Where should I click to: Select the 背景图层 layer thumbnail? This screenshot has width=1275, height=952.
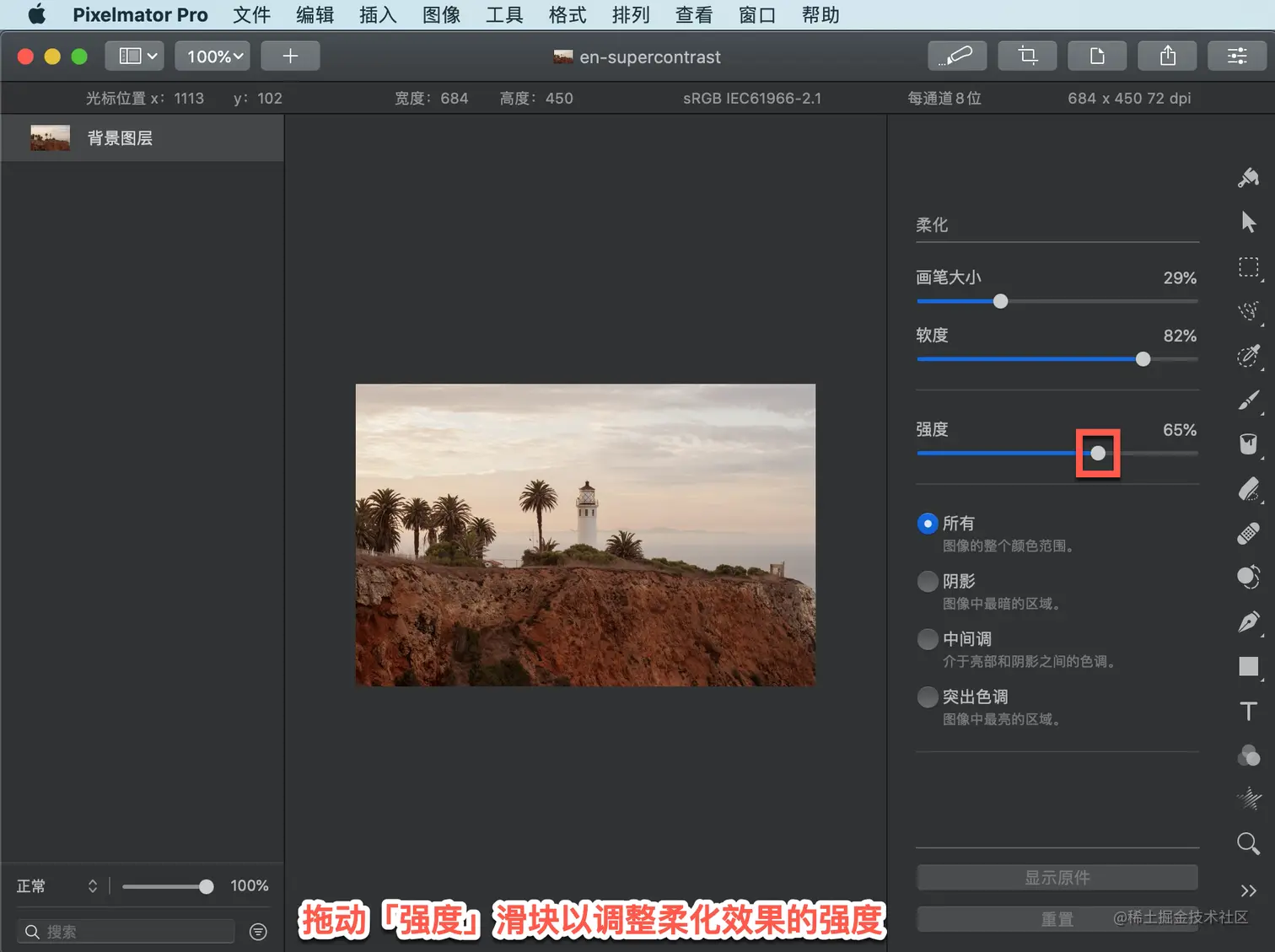50,138
